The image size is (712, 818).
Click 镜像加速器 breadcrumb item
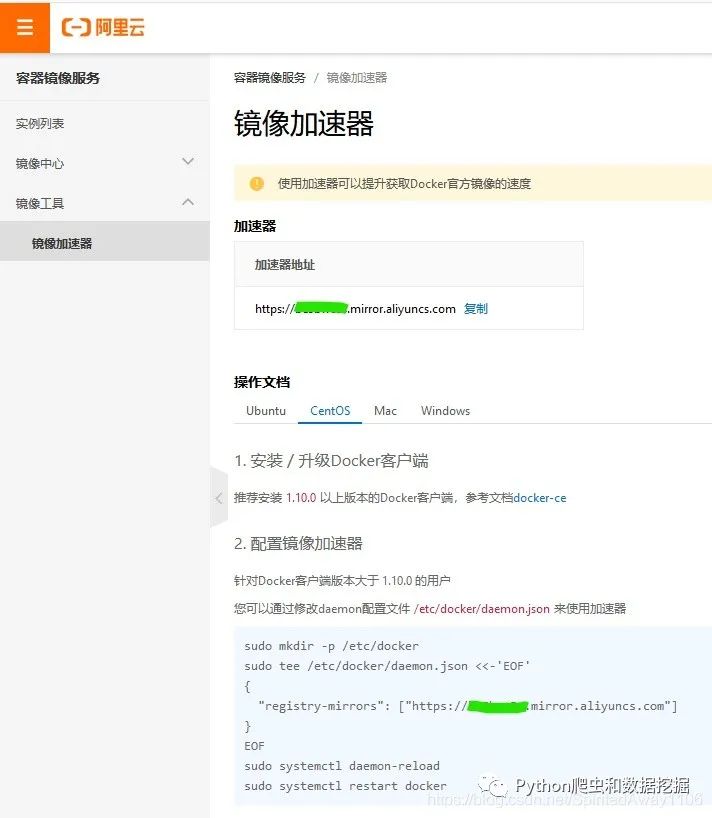(357, 78)
